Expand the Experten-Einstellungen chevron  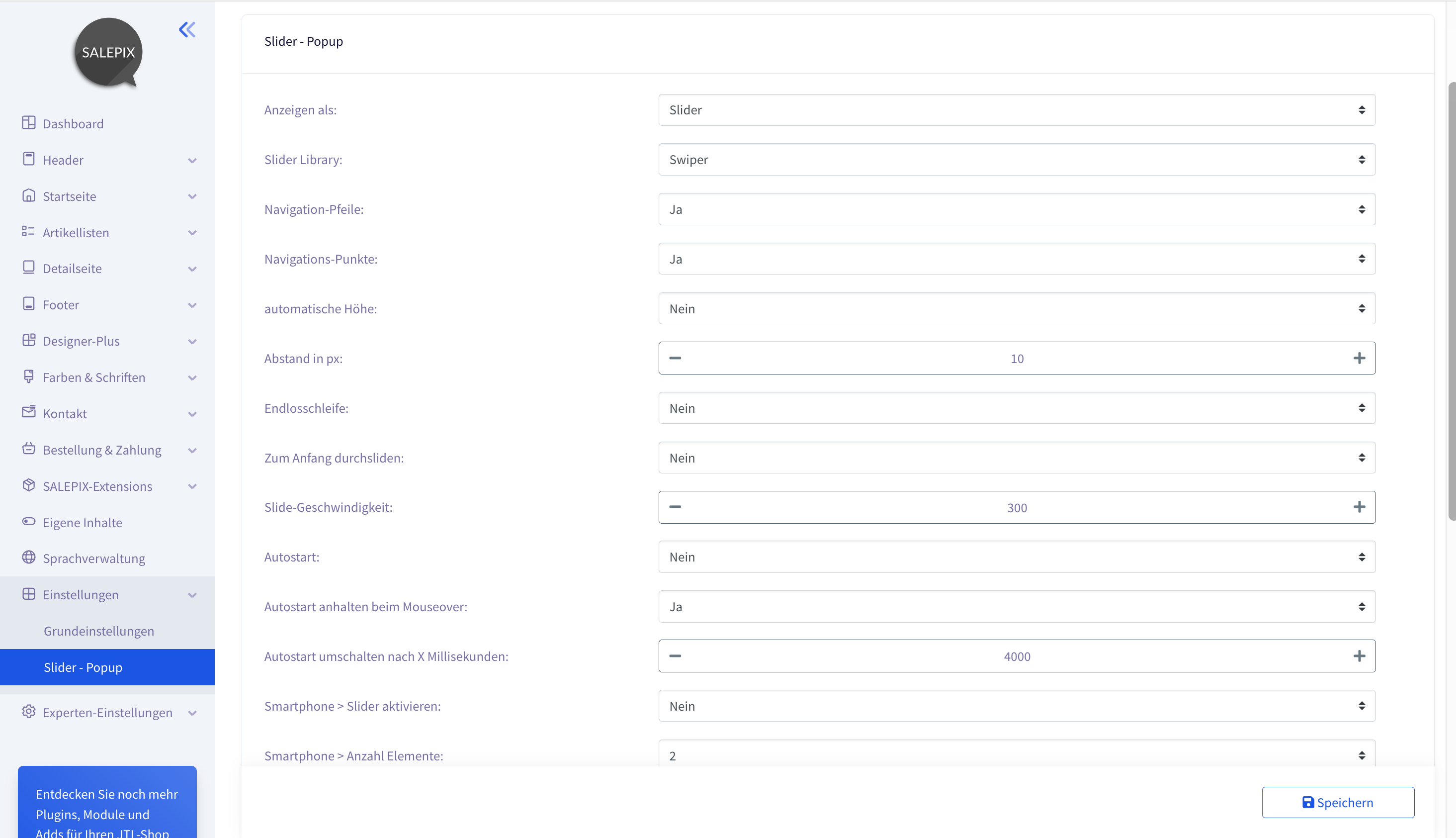pos(192,714)
